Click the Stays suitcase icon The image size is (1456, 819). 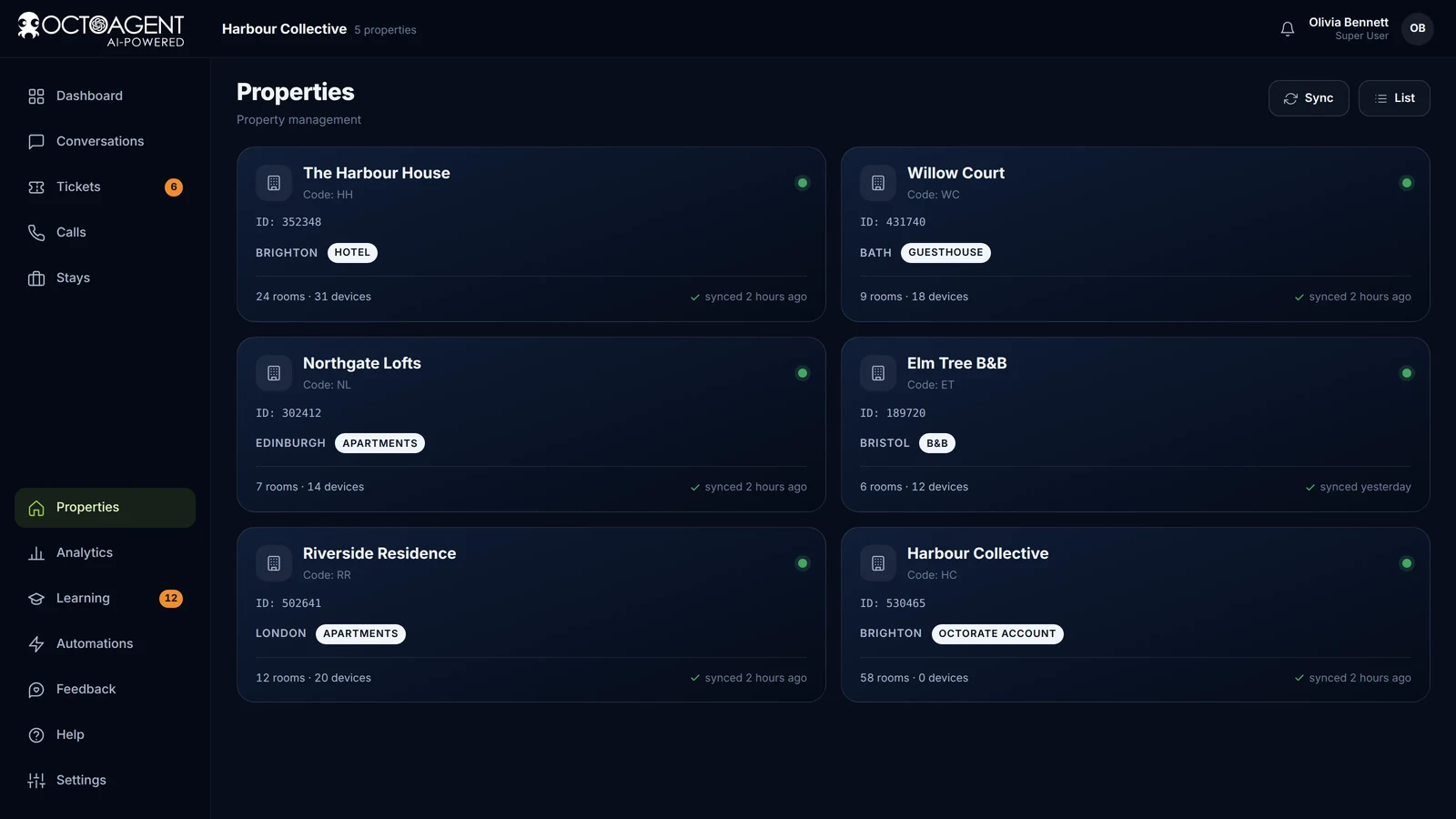(36, 278)
